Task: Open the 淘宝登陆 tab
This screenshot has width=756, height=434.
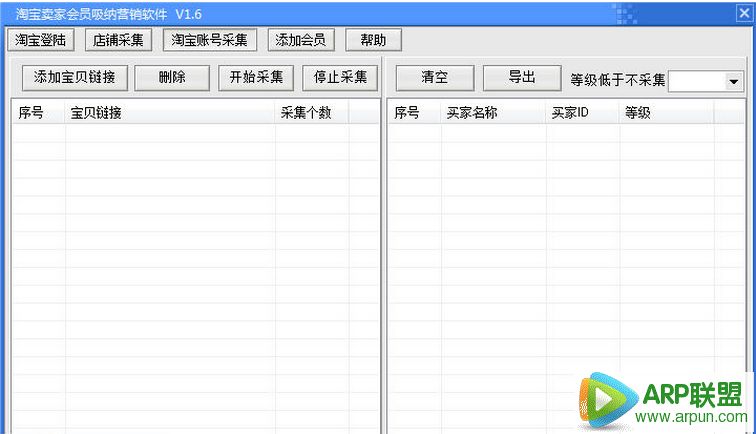Action: (40, 40)
